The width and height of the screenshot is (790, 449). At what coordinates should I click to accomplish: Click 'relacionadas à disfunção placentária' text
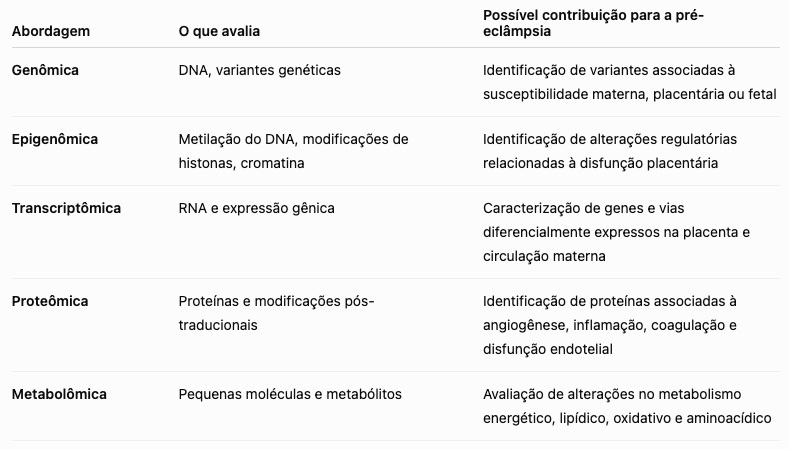tap(601, 163)
